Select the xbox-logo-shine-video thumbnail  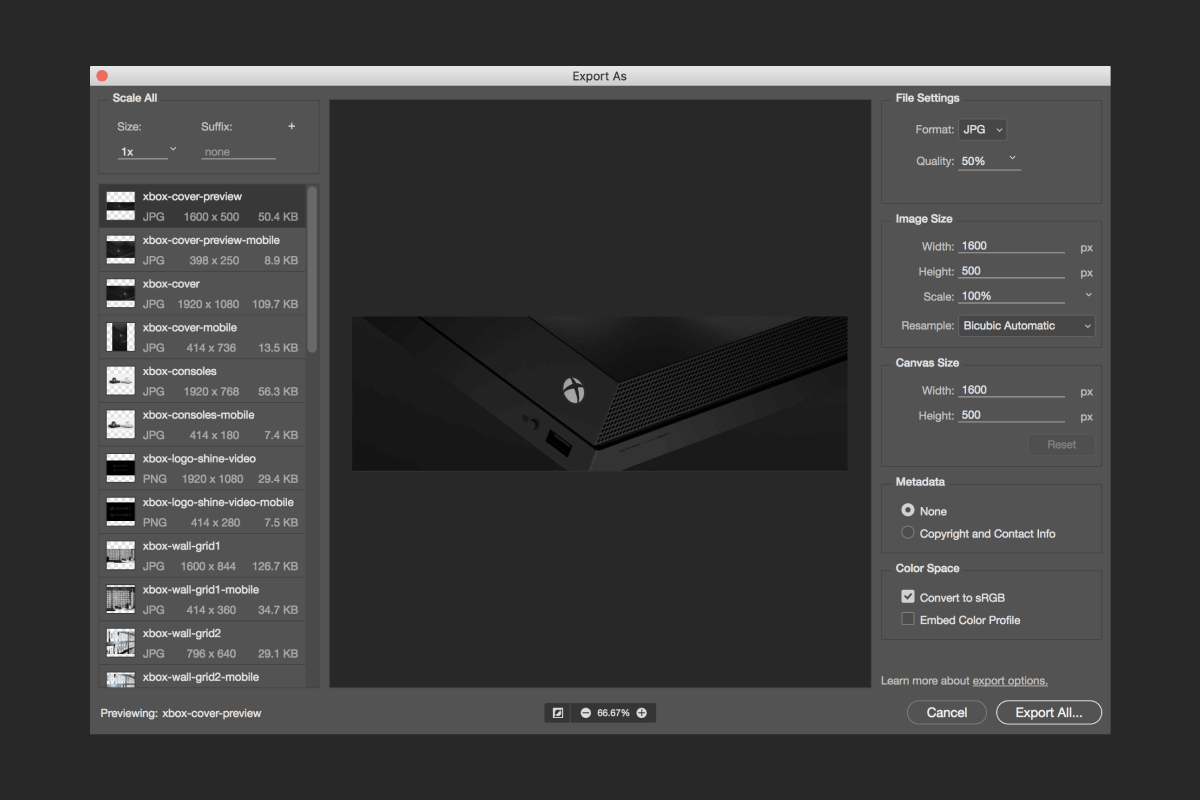(x=121, y=468)
